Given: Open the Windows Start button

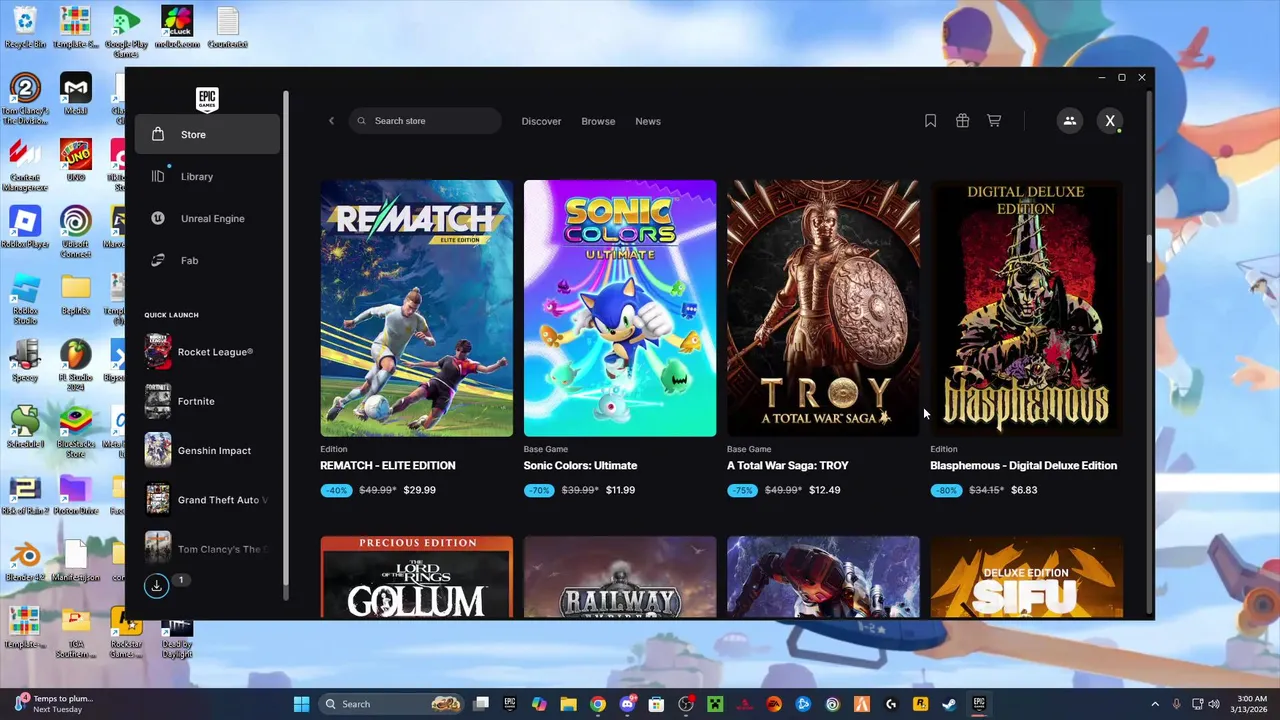Looking at the screenshot, I should tap(301, 704).
